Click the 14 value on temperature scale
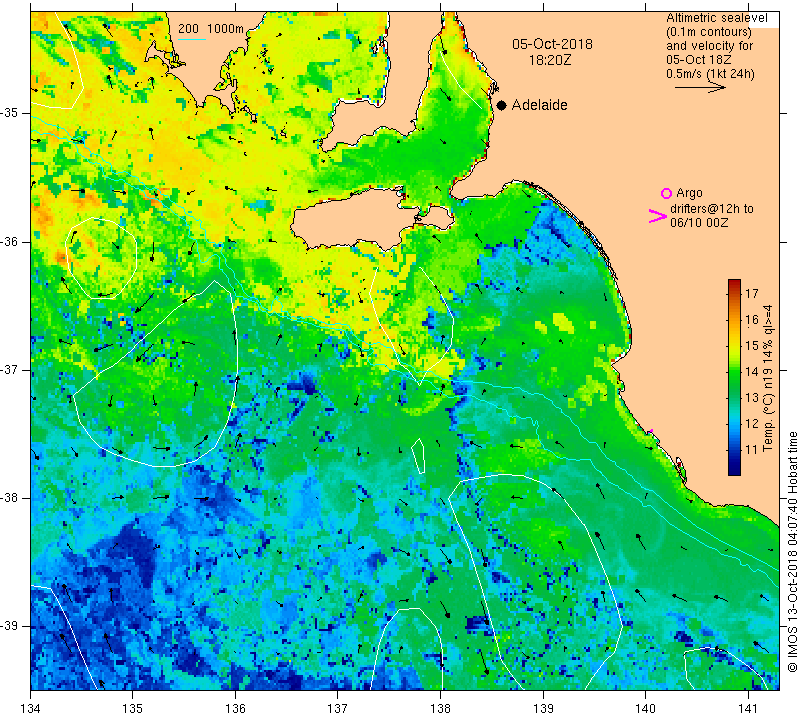 point(752,371)
